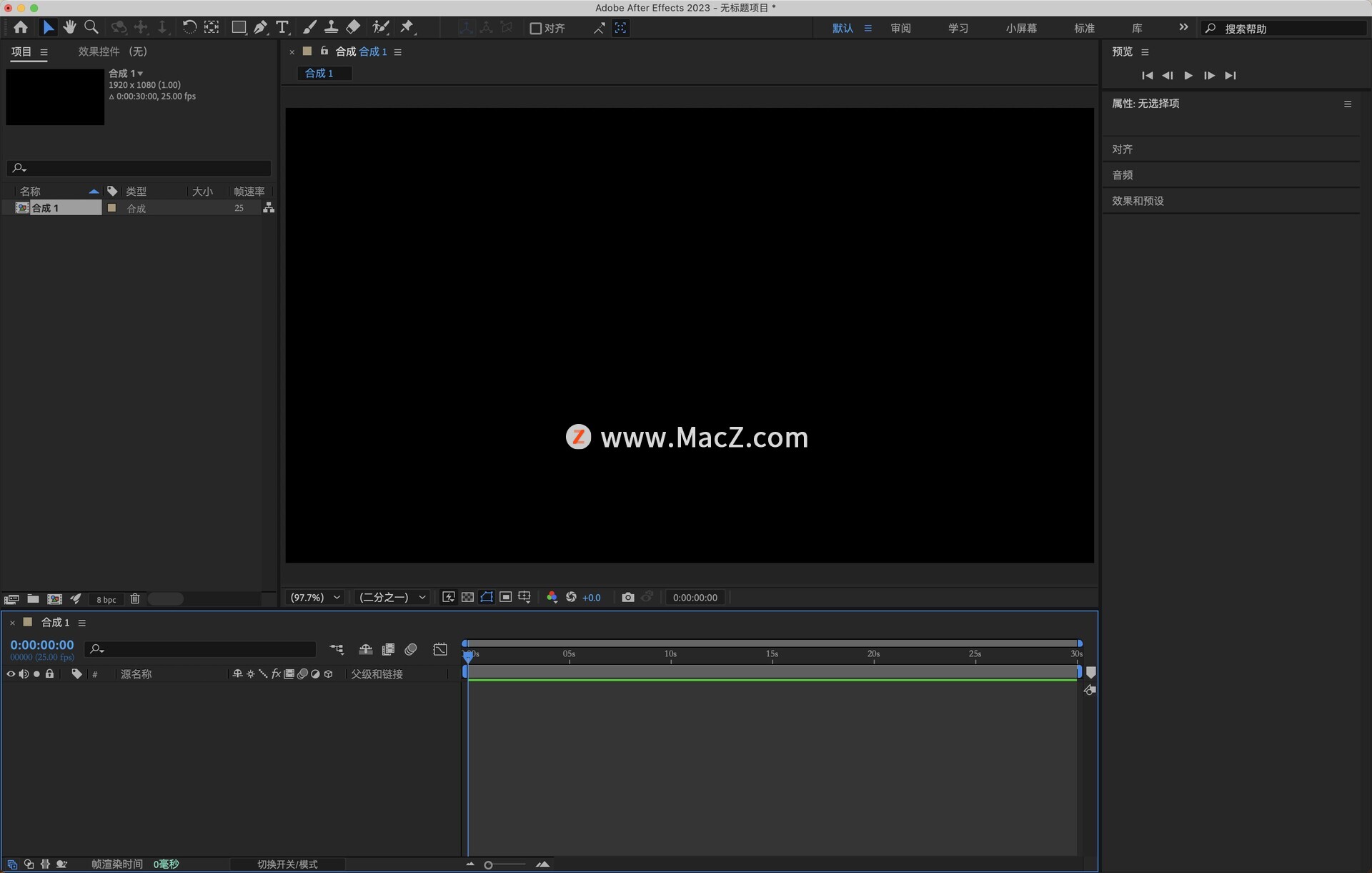Open grid and guide options dropdown
Image resolution: width=1372 pixels, height=873 pixels.
point(525,597)
